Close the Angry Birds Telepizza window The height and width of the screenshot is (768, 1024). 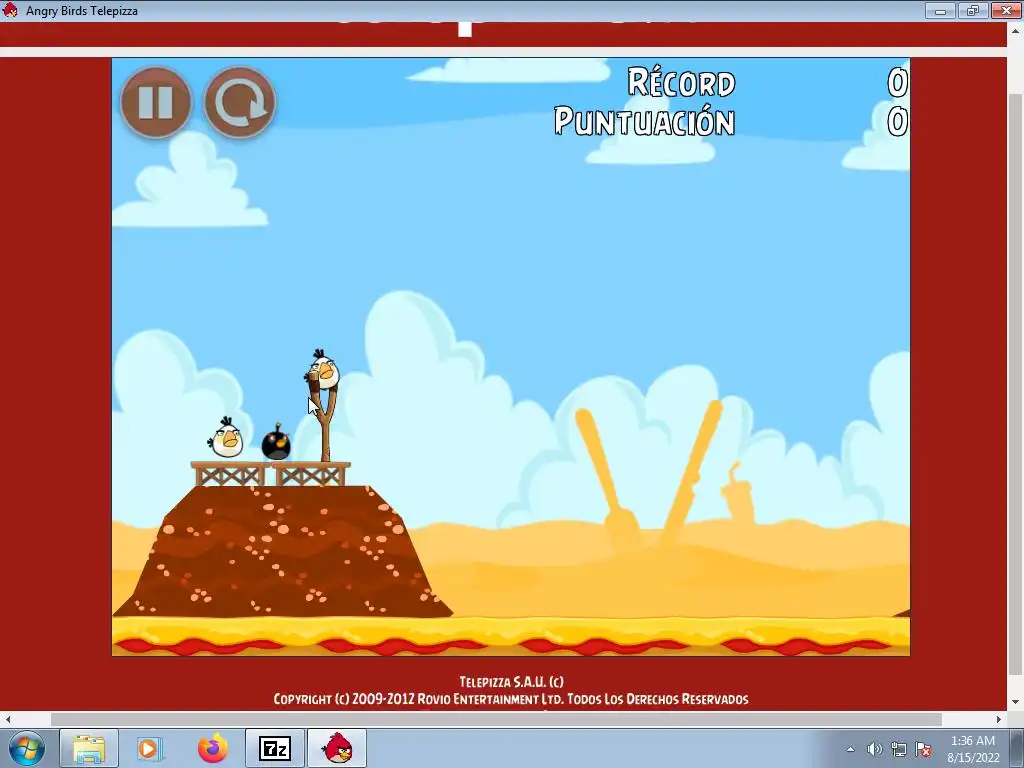coord(1006,10)
